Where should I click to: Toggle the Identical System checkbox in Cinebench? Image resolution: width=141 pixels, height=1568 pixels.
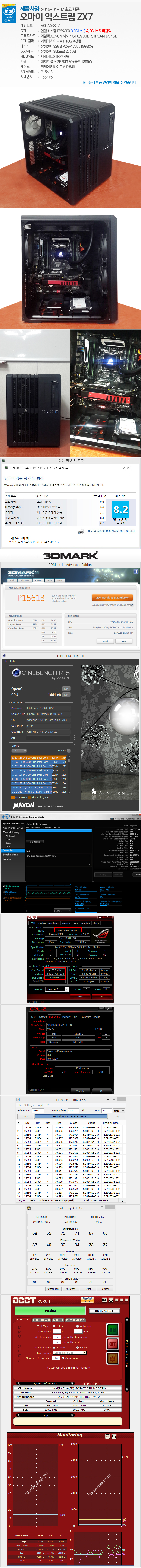pyautogui.click(x=29, y=798)
